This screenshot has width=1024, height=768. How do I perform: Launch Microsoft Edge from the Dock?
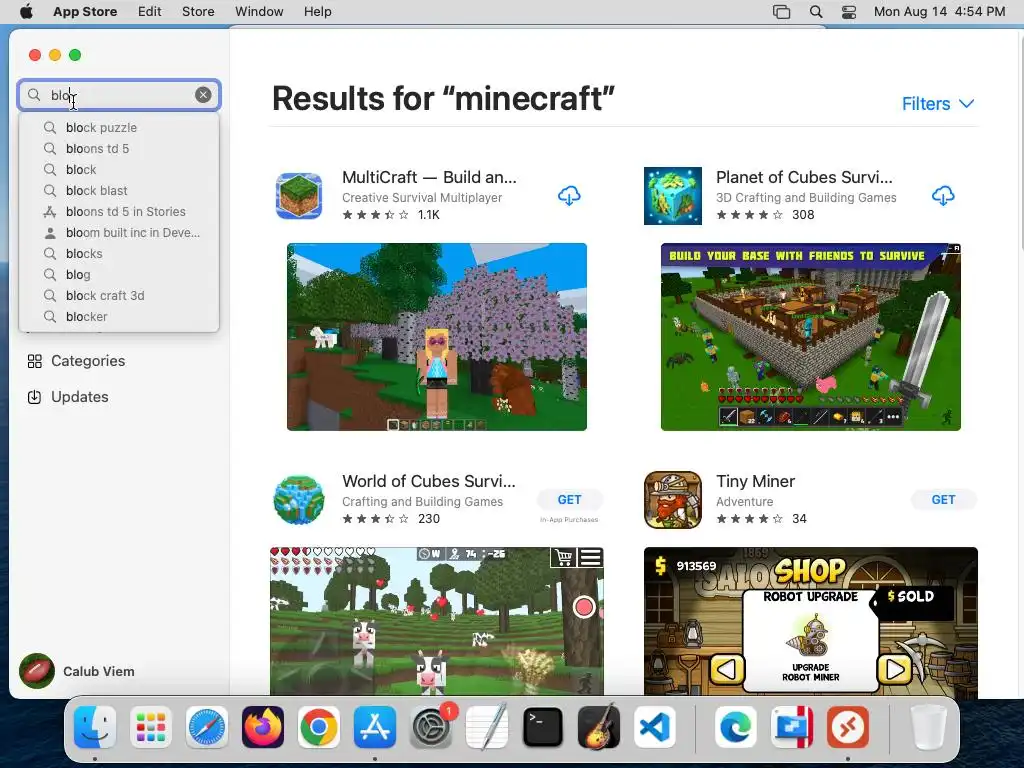[735, 727]
